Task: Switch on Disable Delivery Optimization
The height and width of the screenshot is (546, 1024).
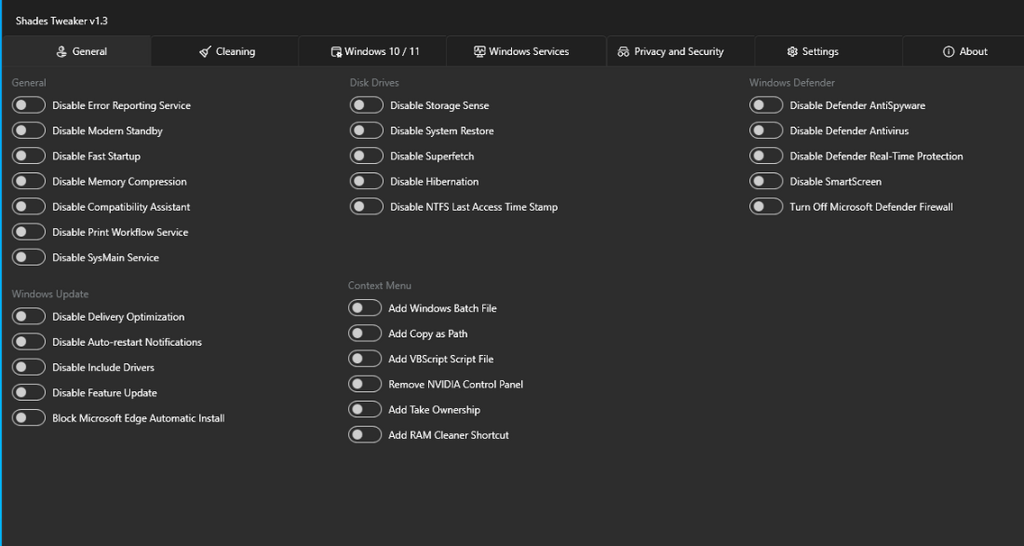Action: click(x=29, y=317)
